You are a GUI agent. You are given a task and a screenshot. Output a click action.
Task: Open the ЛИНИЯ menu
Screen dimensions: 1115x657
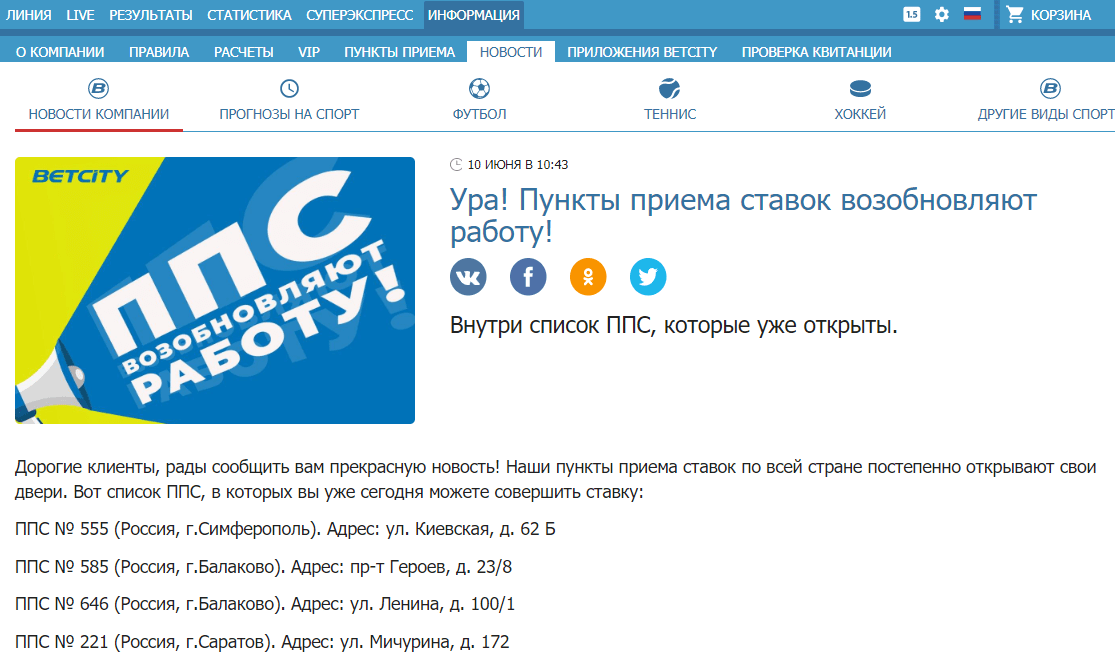pyautogui.click(x=28, y=15)
